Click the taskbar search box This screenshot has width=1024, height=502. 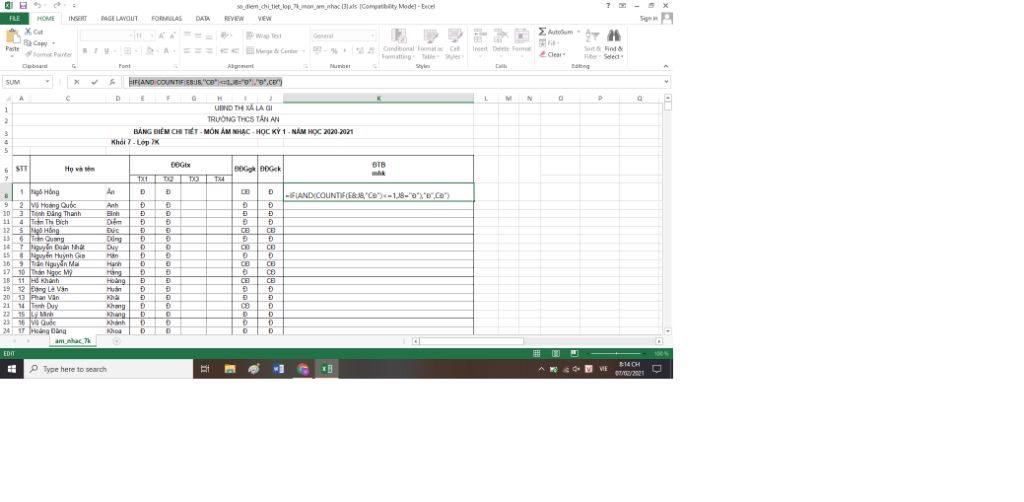[108, 369]
